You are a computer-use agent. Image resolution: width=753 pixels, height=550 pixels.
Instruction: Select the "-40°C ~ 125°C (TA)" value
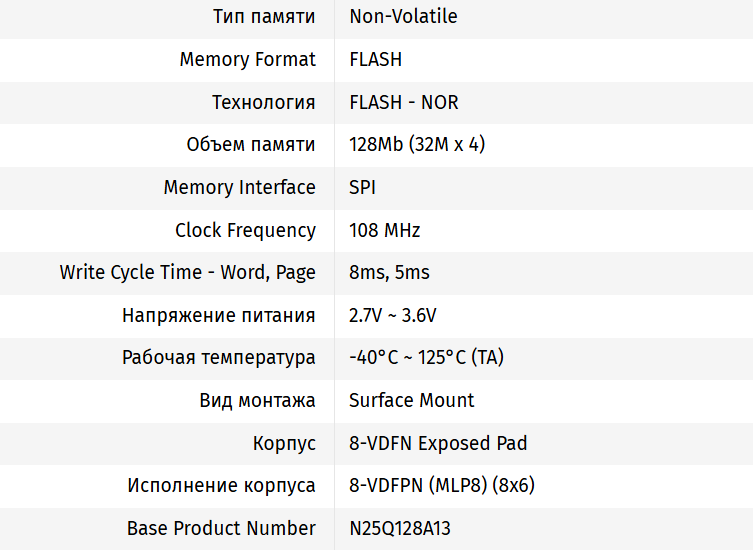(x=426, y=357)
